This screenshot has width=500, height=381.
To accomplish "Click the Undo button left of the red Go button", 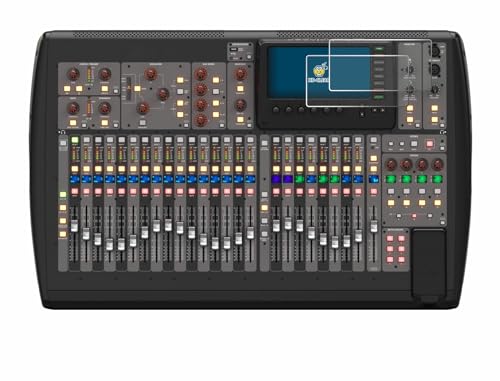I will pos(414,144).
